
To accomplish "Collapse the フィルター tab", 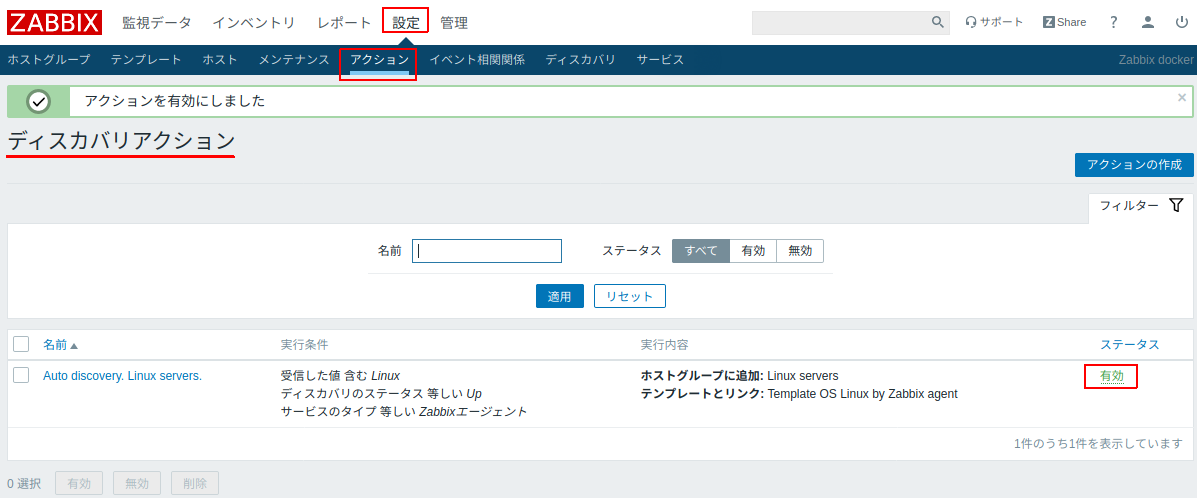I will pos(1141,205).
